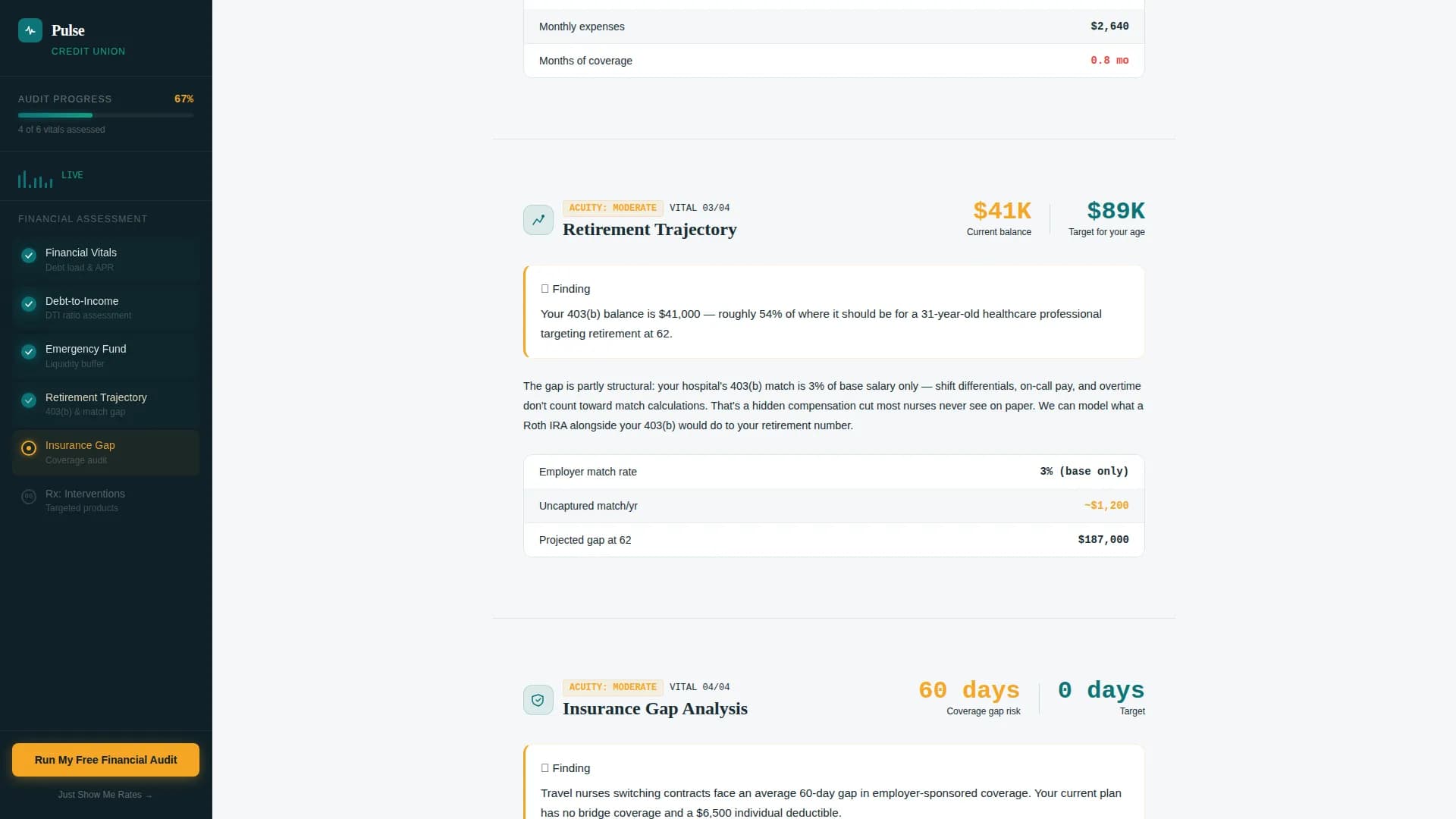Image resolution: width=1456 pixels, height=819 pixels.
Task: Toggle the Finding checkbox in Insurance Gap card
Action: (x=544, y=767)
